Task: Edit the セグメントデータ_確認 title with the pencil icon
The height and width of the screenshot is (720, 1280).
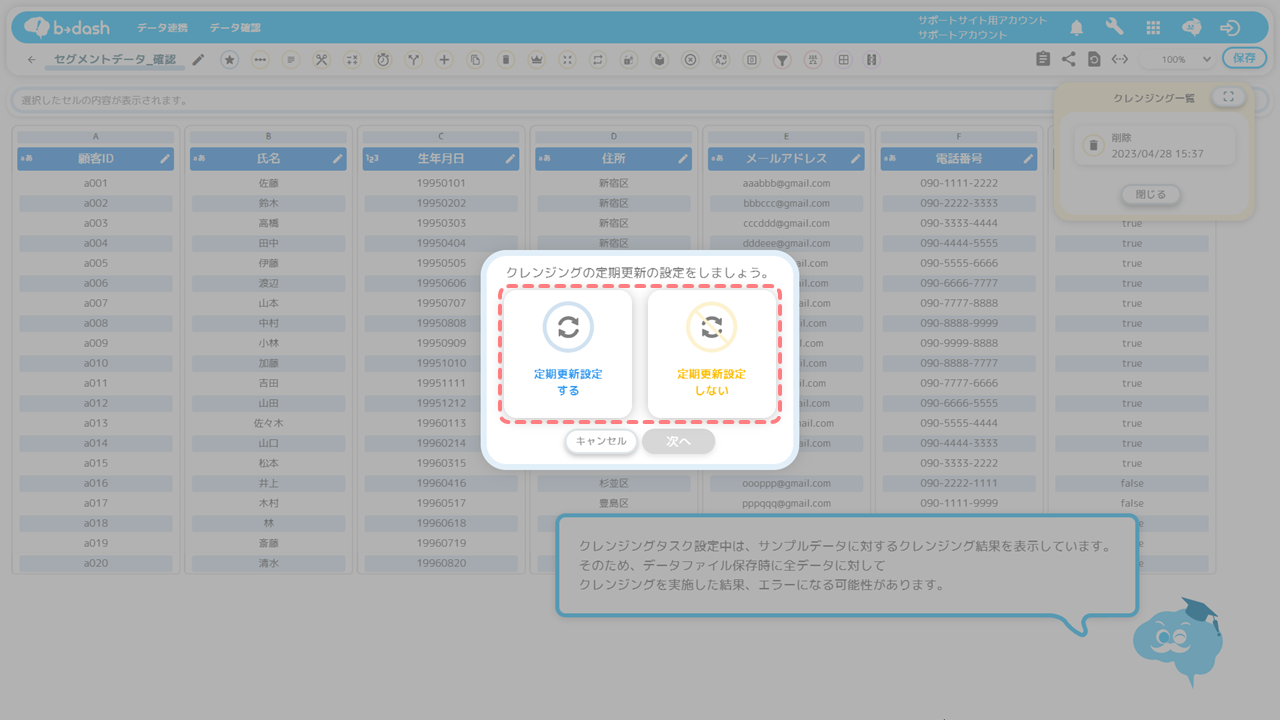Action: point(199,60)
